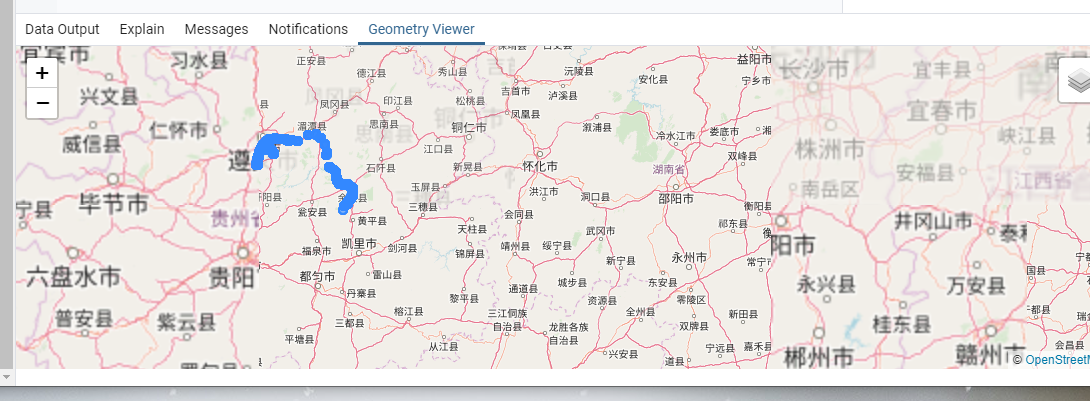The height and width of the screenshot is (401, 1090).
Task: Click the 安福县 map label
Action: pos(926,172)
